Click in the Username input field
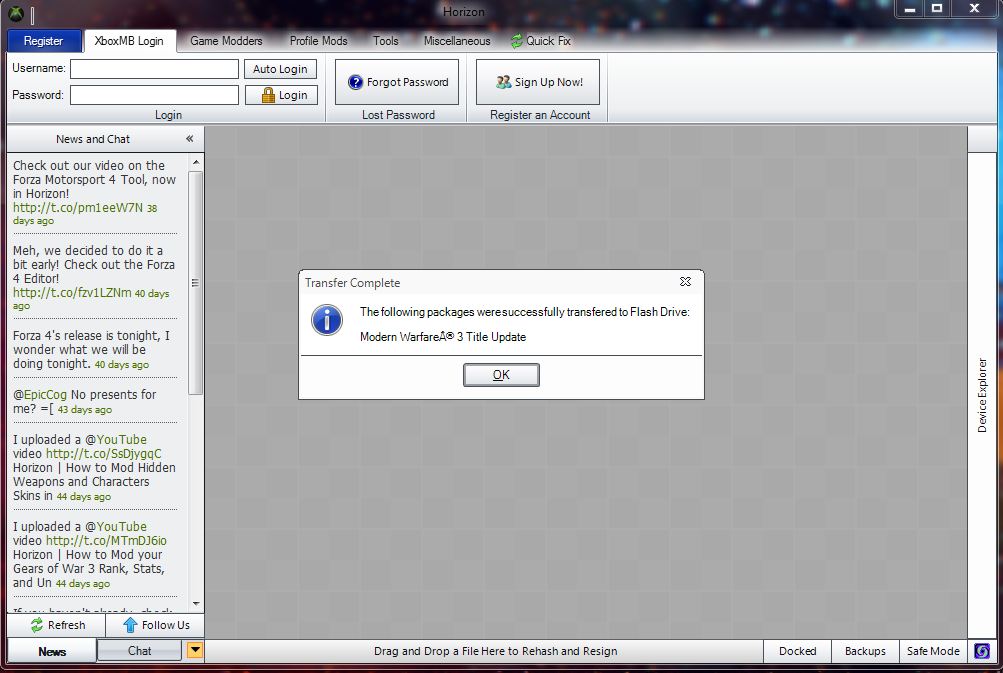1003x673 pixels. [x=154, y=69]
